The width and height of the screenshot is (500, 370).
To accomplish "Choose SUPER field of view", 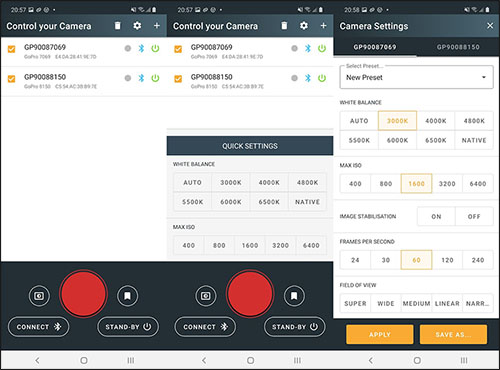I will (x=355, y=303).
